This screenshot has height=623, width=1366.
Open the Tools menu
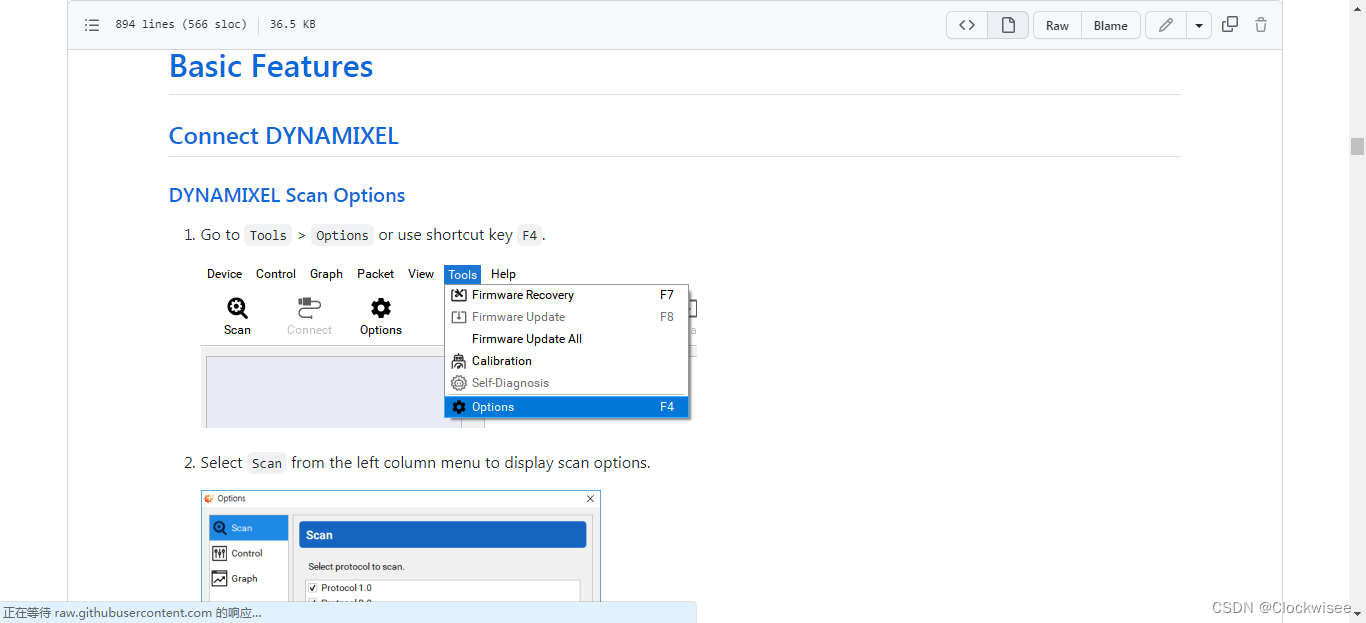[462, 274]
